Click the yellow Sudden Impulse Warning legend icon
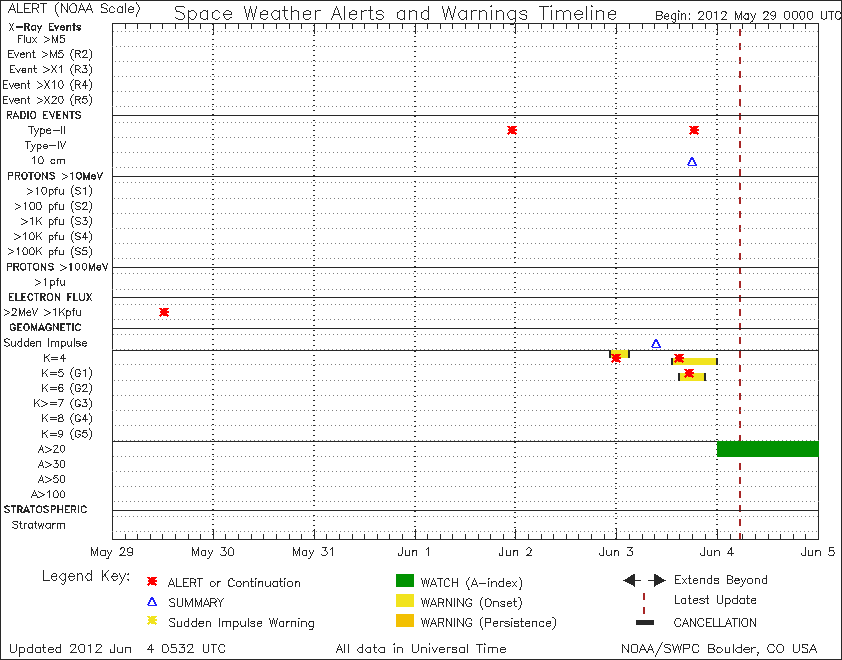Screen dimensions: 842x660 coord(151,622)
